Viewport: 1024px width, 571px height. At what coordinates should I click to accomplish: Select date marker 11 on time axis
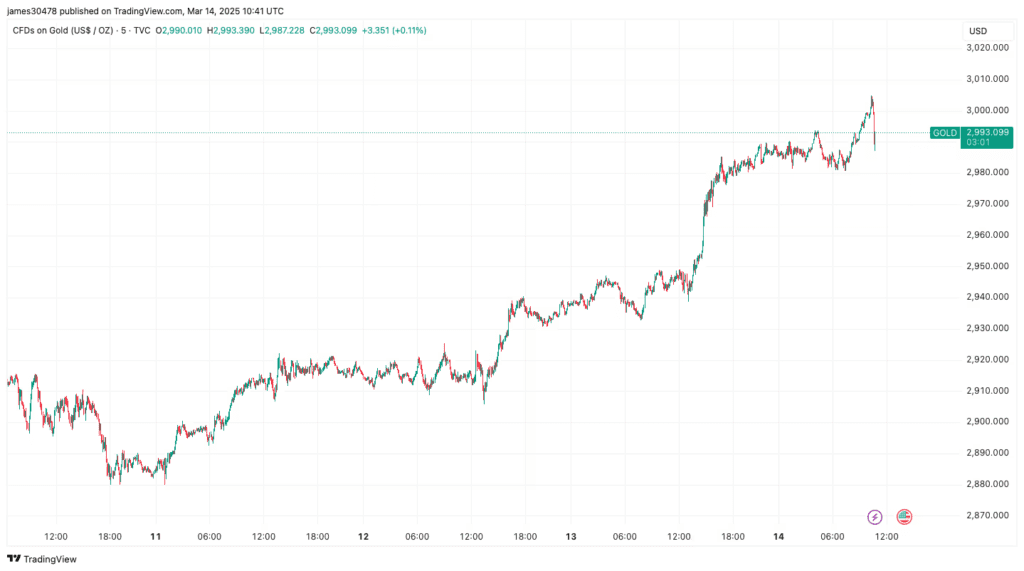(x=156, y=537)
